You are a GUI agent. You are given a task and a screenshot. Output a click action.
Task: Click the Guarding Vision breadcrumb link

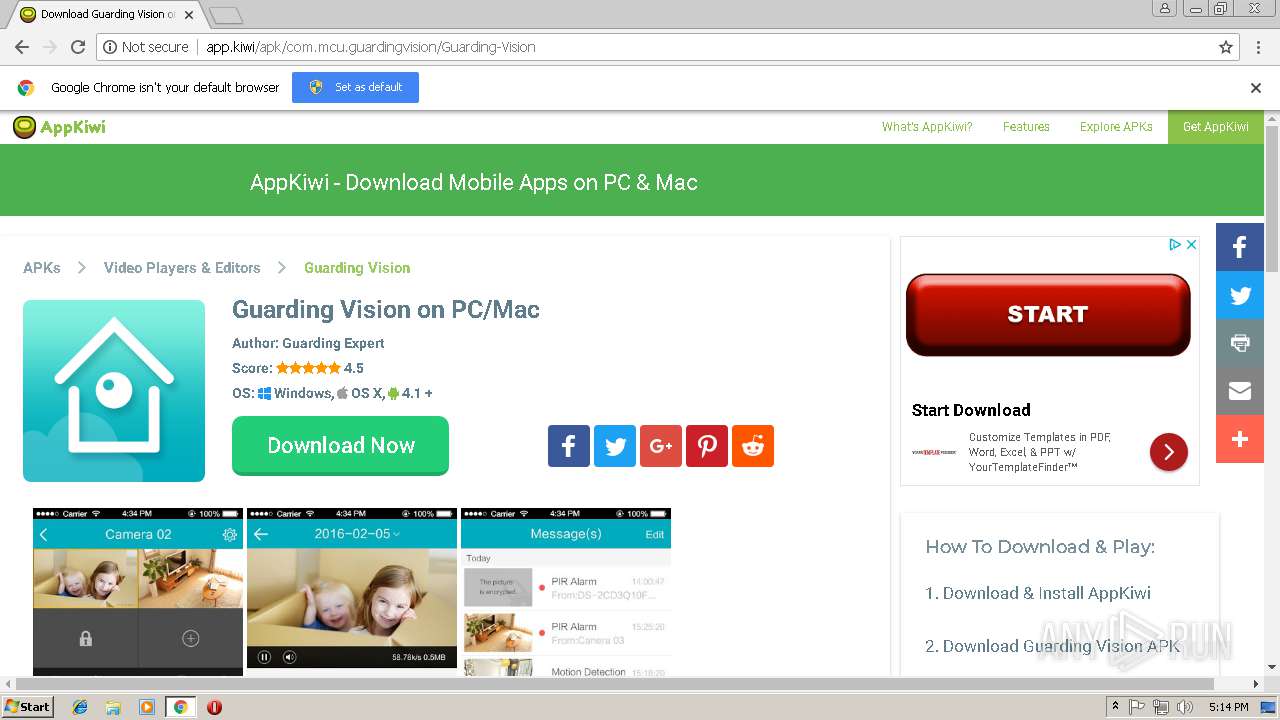point(357,268)
